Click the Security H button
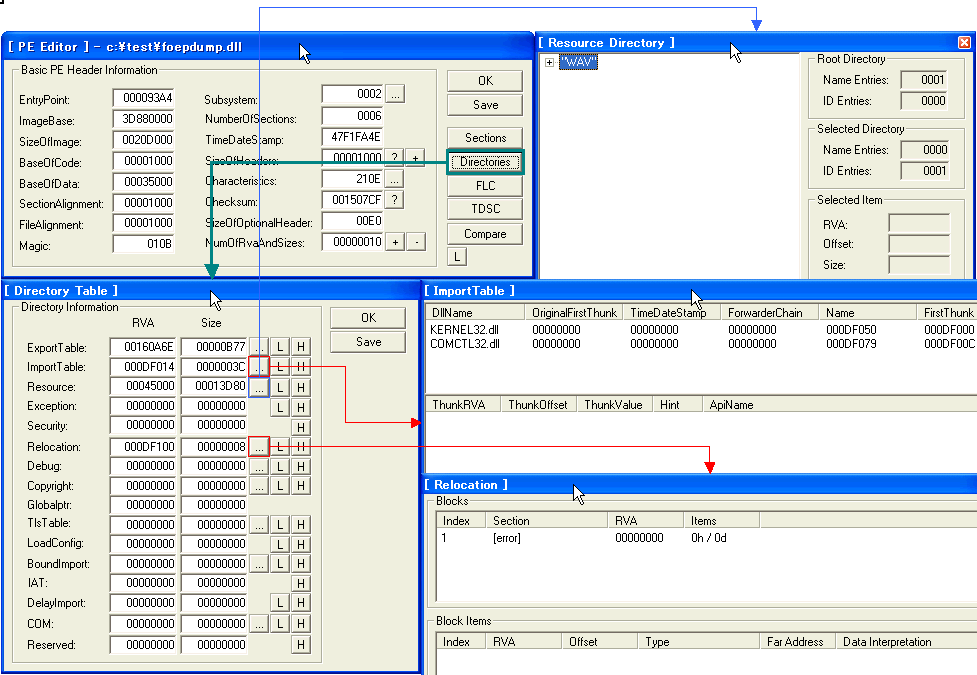Viewport: 977px width, 675px height. point(300,427)
